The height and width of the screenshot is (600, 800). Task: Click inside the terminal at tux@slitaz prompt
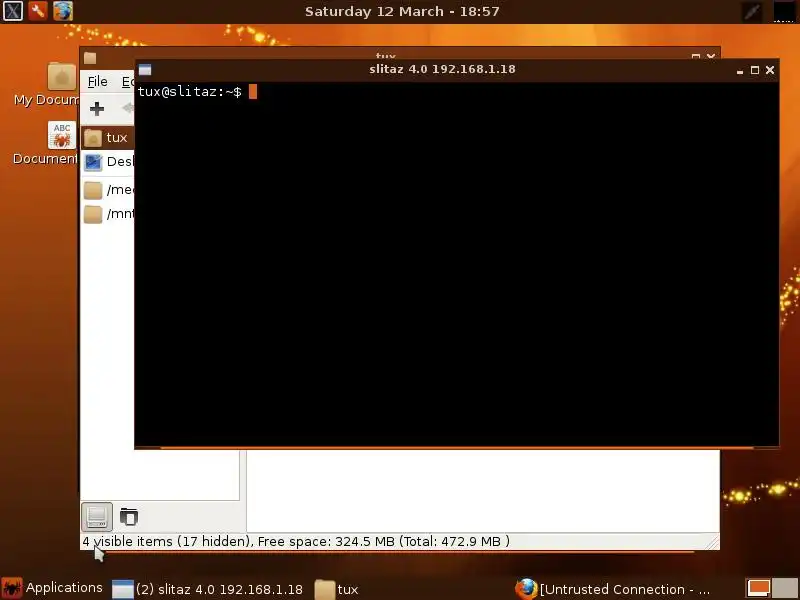coord(190,92)
